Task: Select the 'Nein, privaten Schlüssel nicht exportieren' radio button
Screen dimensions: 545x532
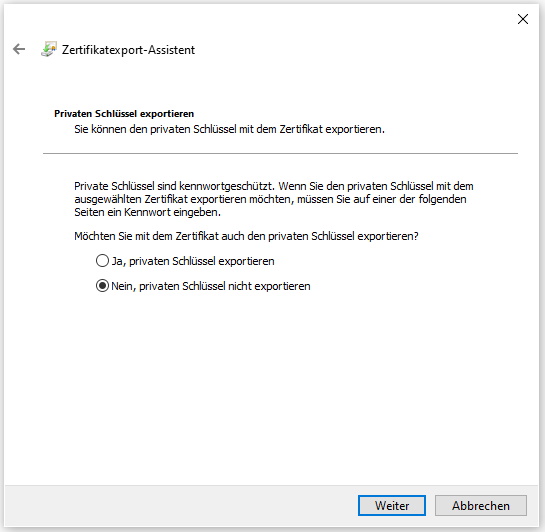Action: pyautogui.click(x=102, y=286)
